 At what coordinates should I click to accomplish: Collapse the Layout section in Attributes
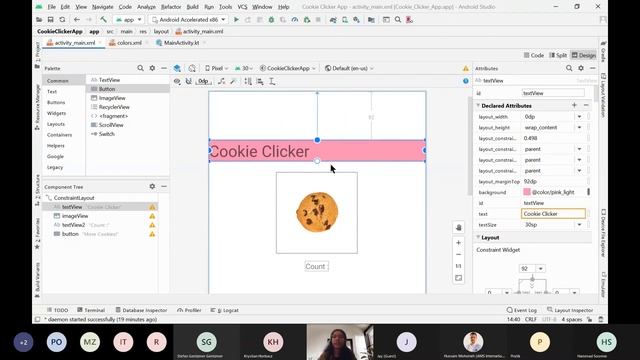pyautogui.click(x=478, y=237)
